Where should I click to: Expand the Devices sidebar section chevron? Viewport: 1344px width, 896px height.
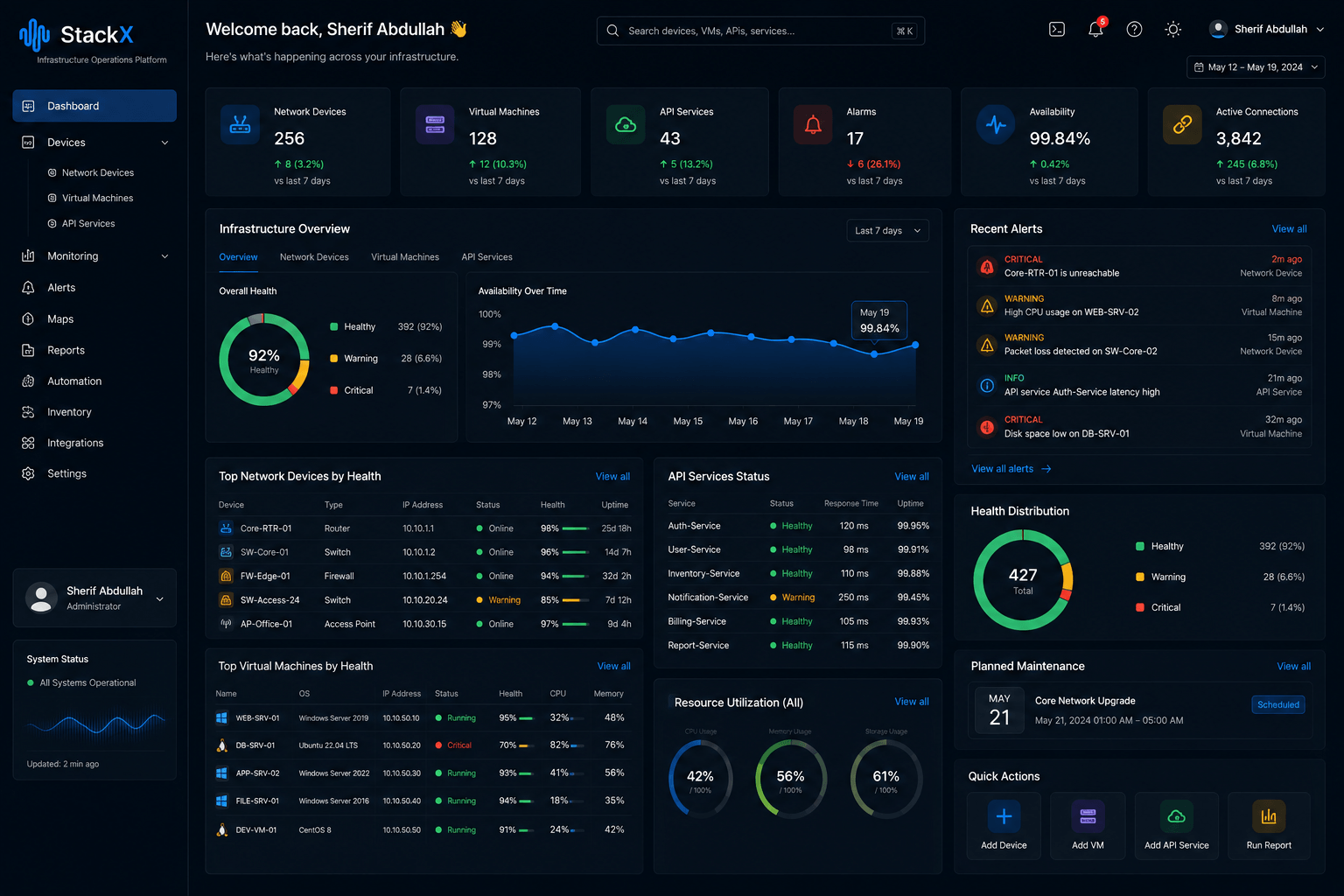(164, 143)
